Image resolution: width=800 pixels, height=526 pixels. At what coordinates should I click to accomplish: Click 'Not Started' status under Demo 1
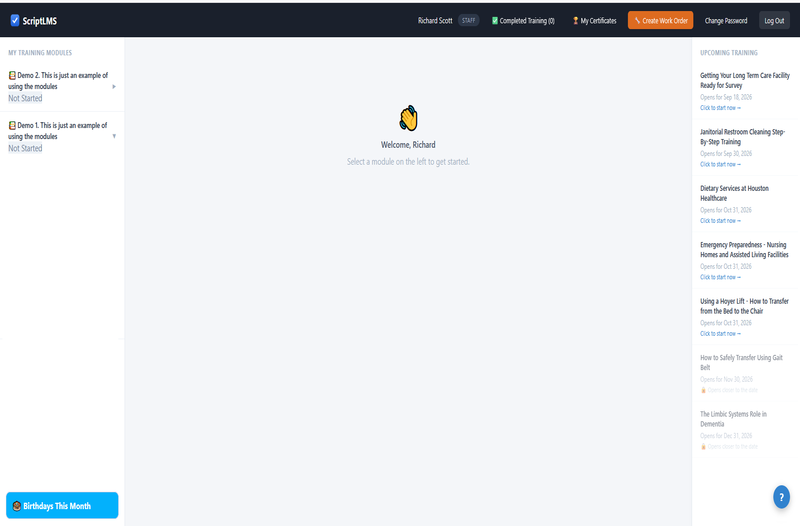(25, 148)
